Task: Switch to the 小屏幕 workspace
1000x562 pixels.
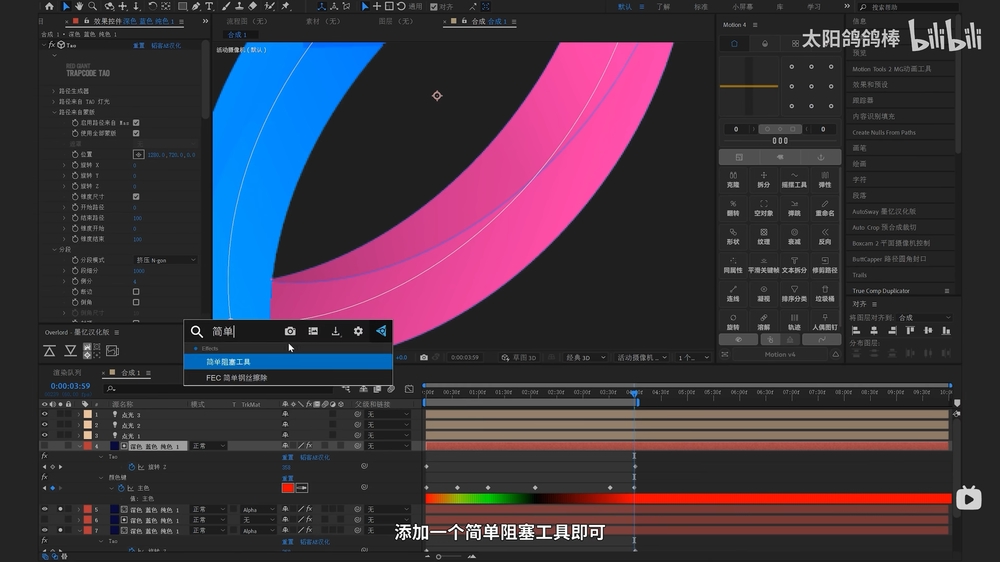Action: (742, 6)
